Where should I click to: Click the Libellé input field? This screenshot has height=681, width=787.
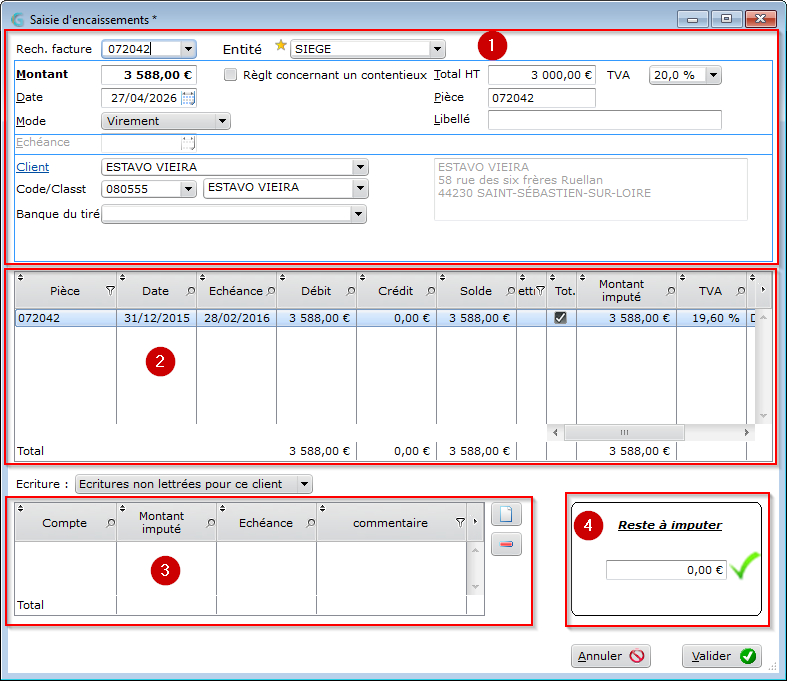click(x=605, y=120)
